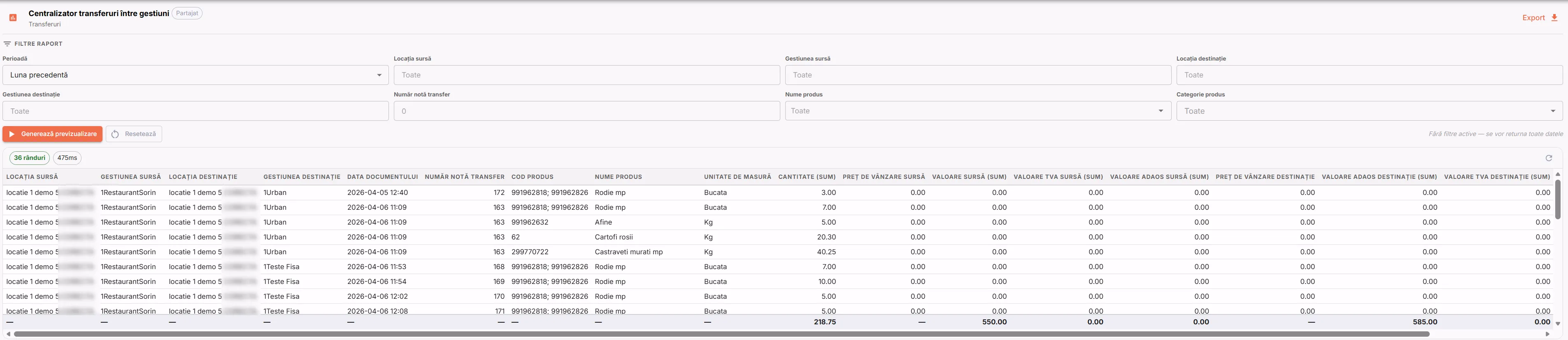Sort by CANTITATE (SUM) column header

coord(807,177)
